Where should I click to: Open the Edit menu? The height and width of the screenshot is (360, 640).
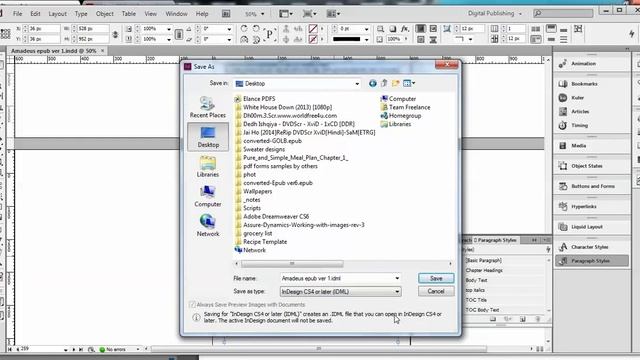[36, 13]
